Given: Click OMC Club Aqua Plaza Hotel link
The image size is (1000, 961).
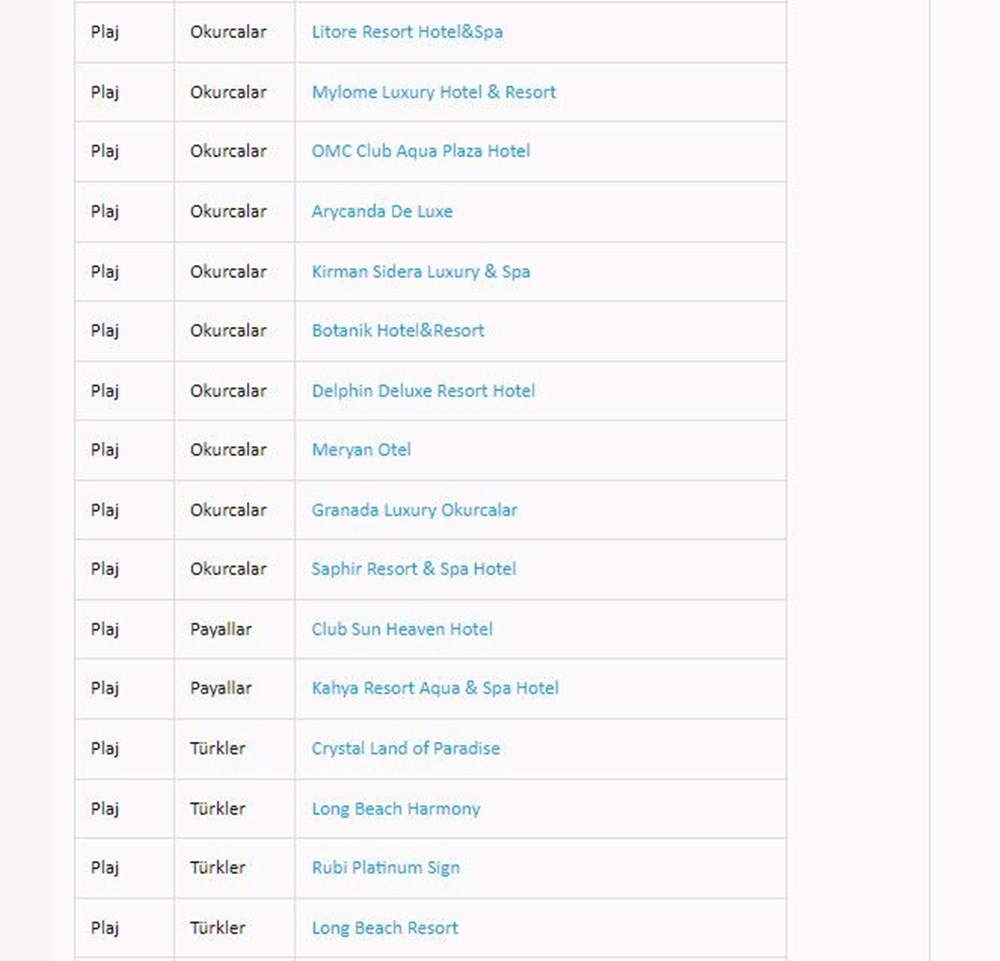Looking at the screenshot, I should [420, 151].
